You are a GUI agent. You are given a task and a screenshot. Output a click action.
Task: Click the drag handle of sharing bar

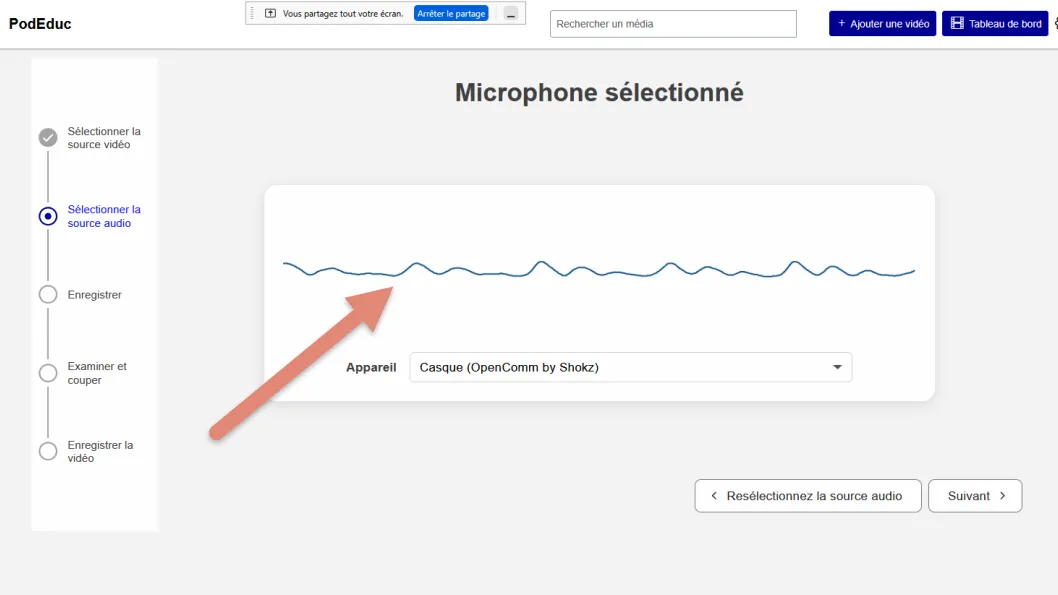pos(252,13)
